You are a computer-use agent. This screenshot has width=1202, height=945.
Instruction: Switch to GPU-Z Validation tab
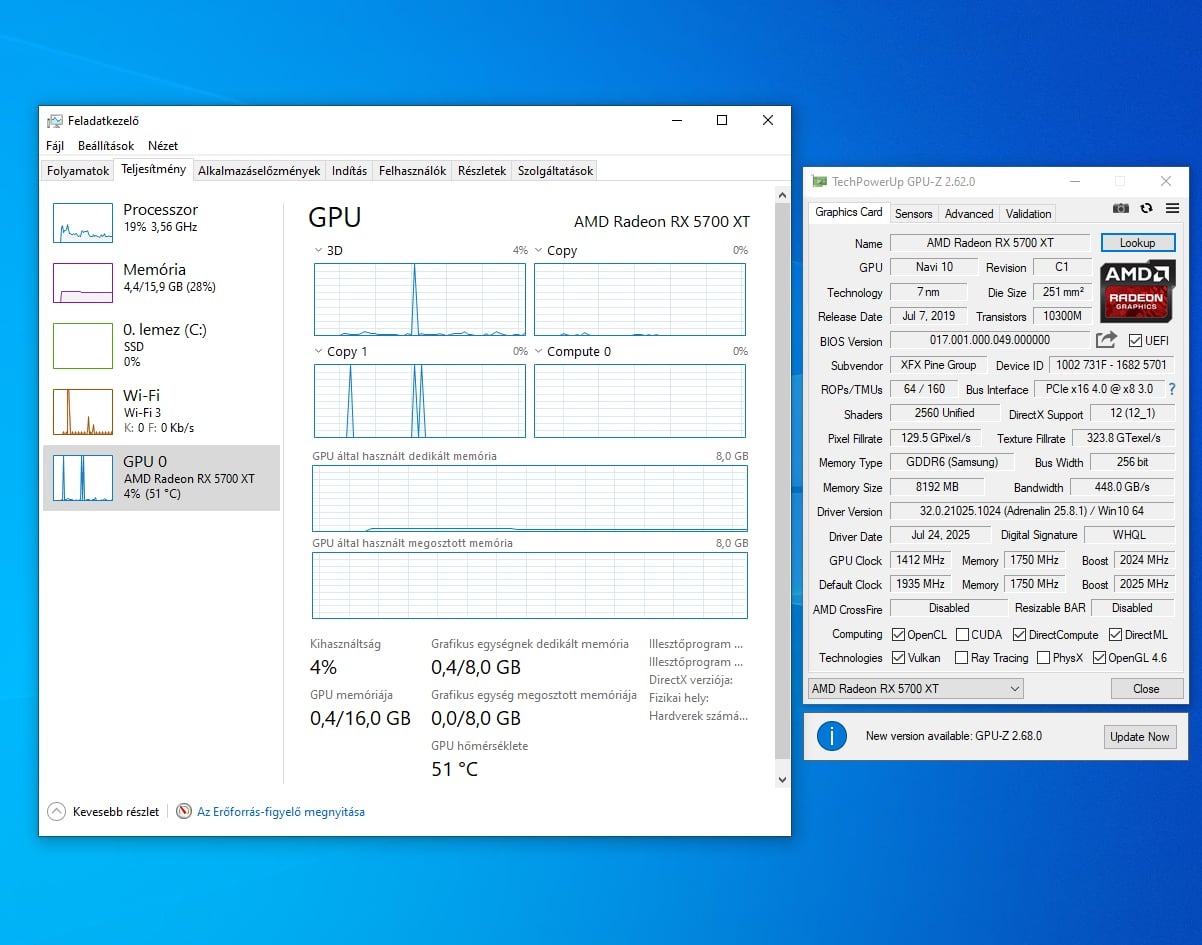[1028, 214]
